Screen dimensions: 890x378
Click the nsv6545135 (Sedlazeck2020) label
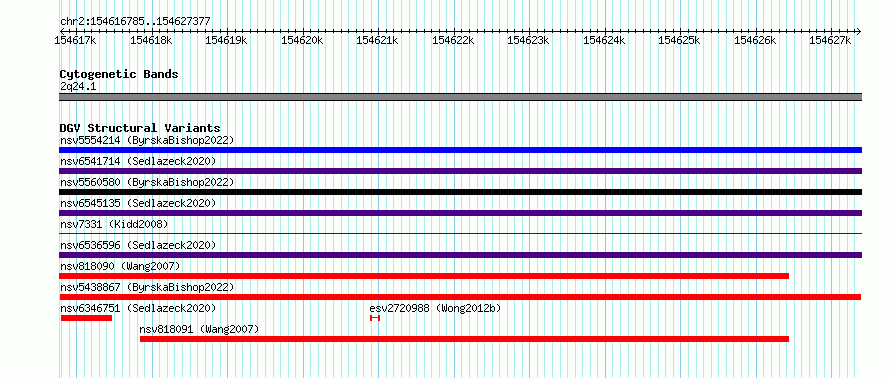click(x=138, y=203)
